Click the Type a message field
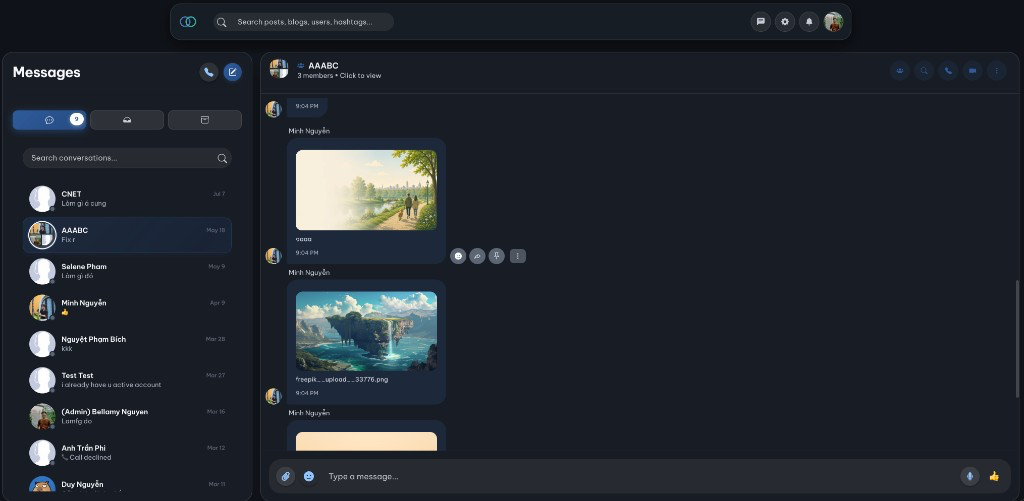The image size is (1024, 501). click(640, 476)
